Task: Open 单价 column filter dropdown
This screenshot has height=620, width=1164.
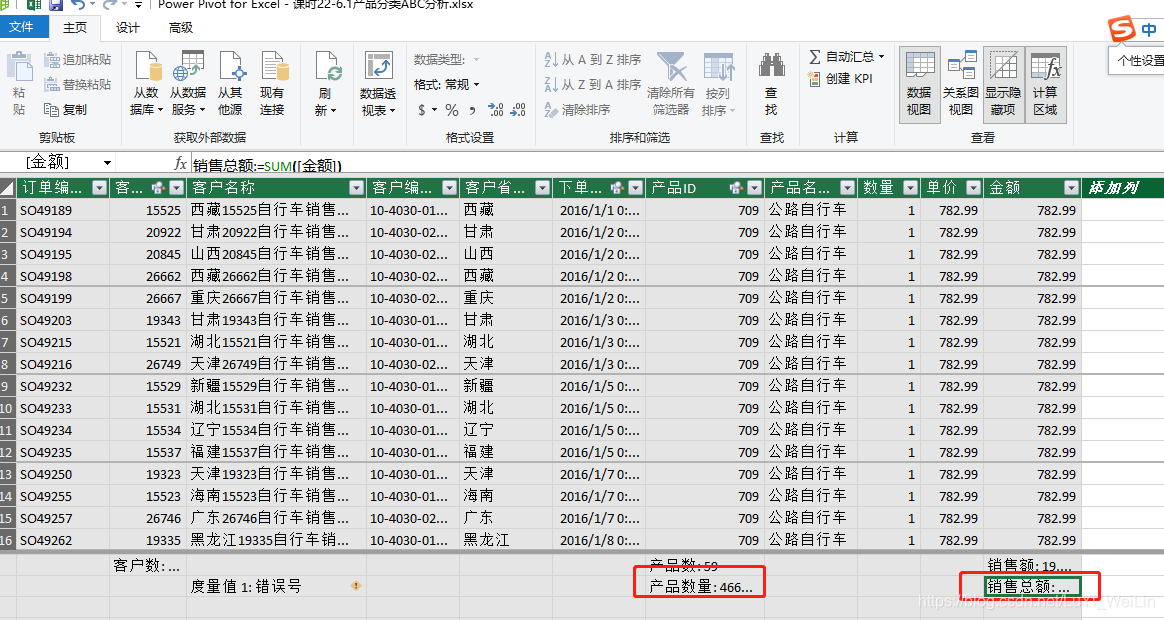Action: (973, 188)
